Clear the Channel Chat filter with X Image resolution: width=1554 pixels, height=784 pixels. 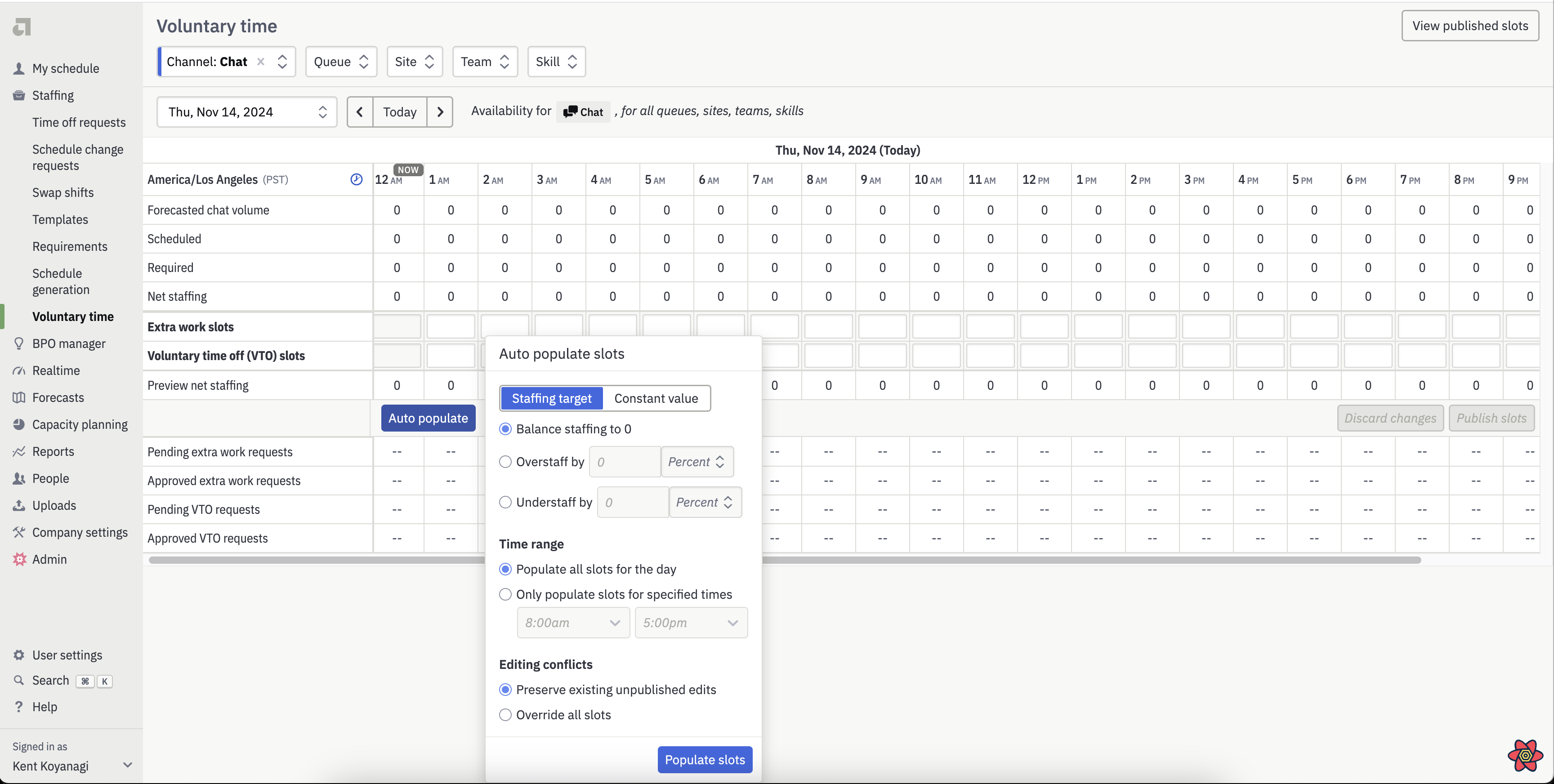261,62
